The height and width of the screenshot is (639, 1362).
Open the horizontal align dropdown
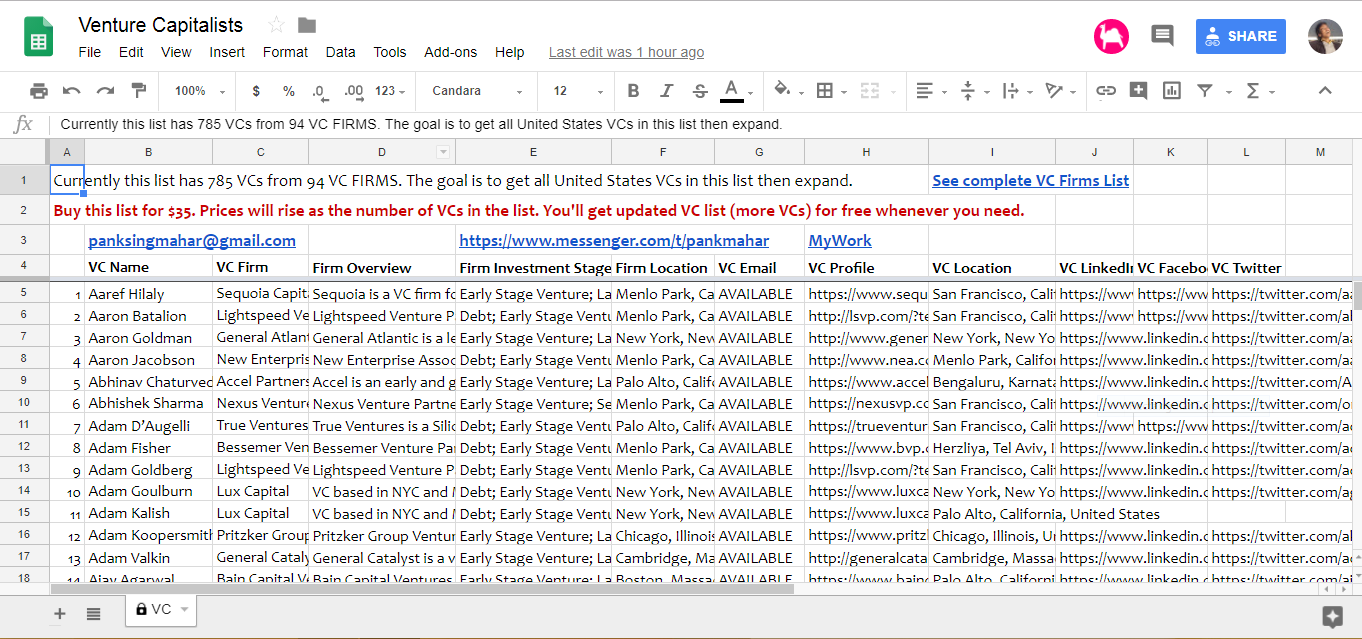[931, 91]
